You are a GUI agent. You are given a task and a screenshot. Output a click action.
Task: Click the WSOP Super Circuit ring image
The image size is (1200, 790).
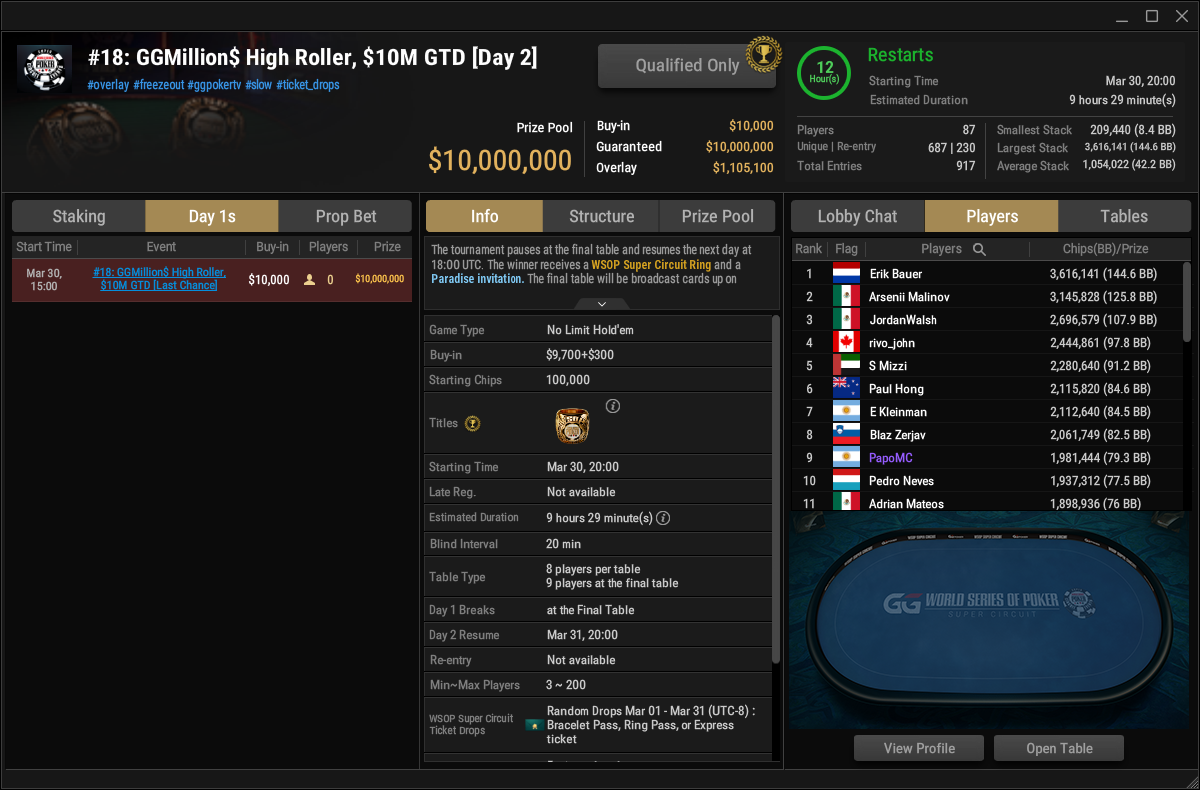(x=572, y=425)
